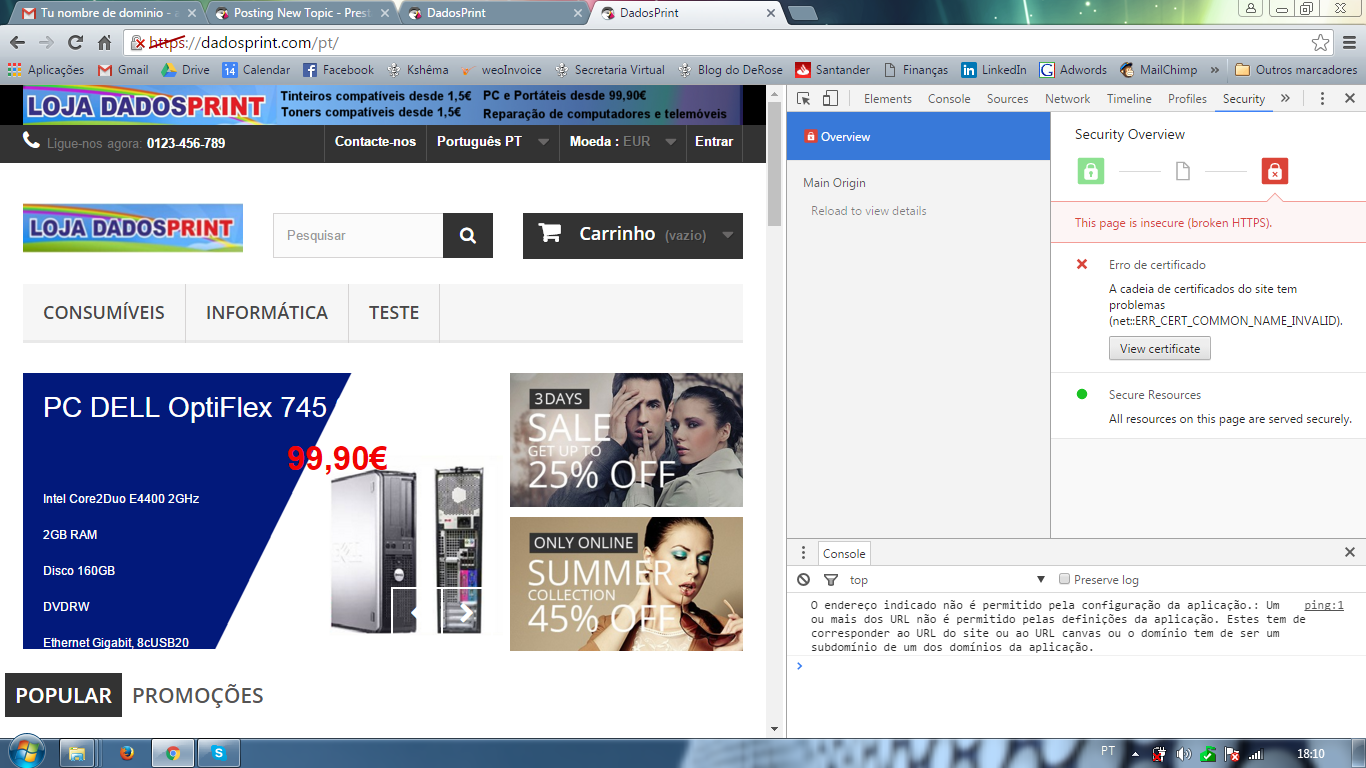The width and height of the screenshot is (1366, 768).
Task: Open the MailChimp bookmark
Action: [1158, 70]
